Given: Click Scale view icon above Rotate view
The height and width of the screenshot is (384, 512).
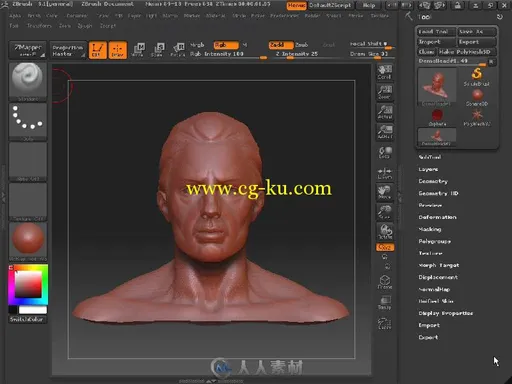Looking at the screenshot, I should [385, 212].
